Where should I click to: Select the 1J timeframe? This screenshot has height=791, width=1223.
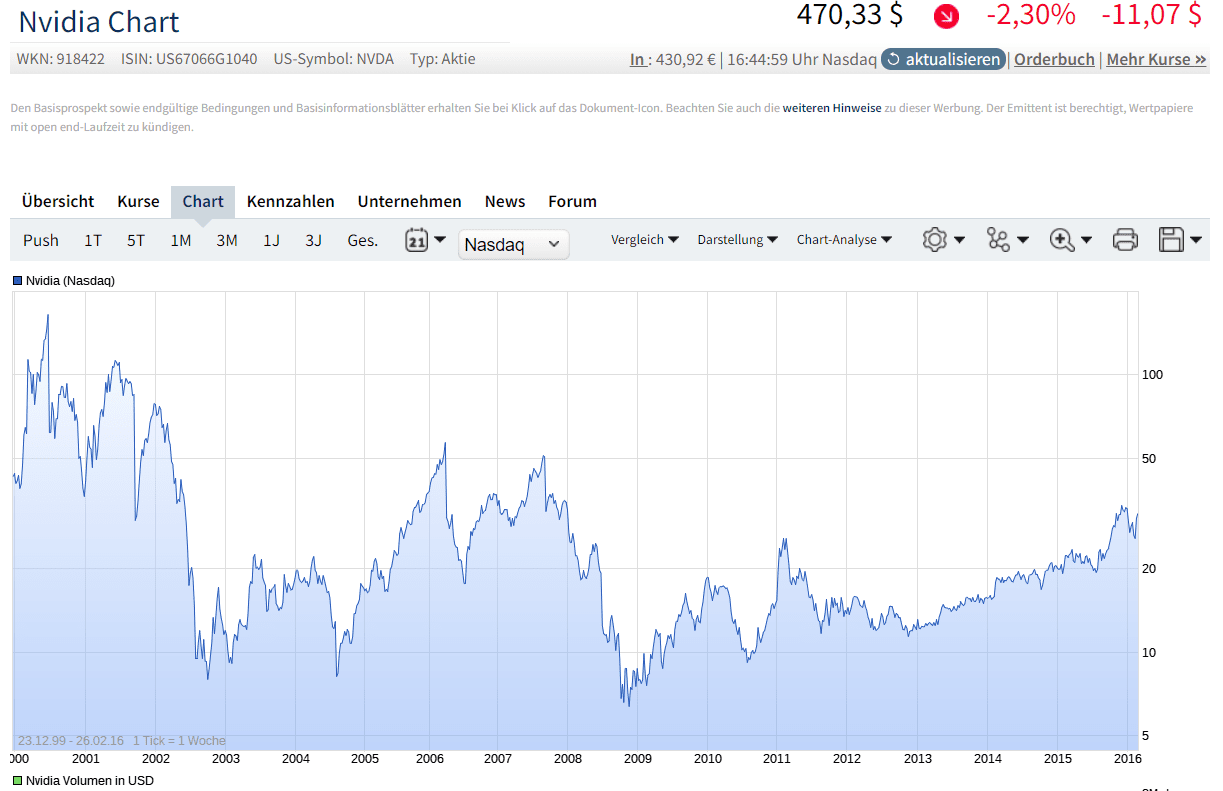271,240
